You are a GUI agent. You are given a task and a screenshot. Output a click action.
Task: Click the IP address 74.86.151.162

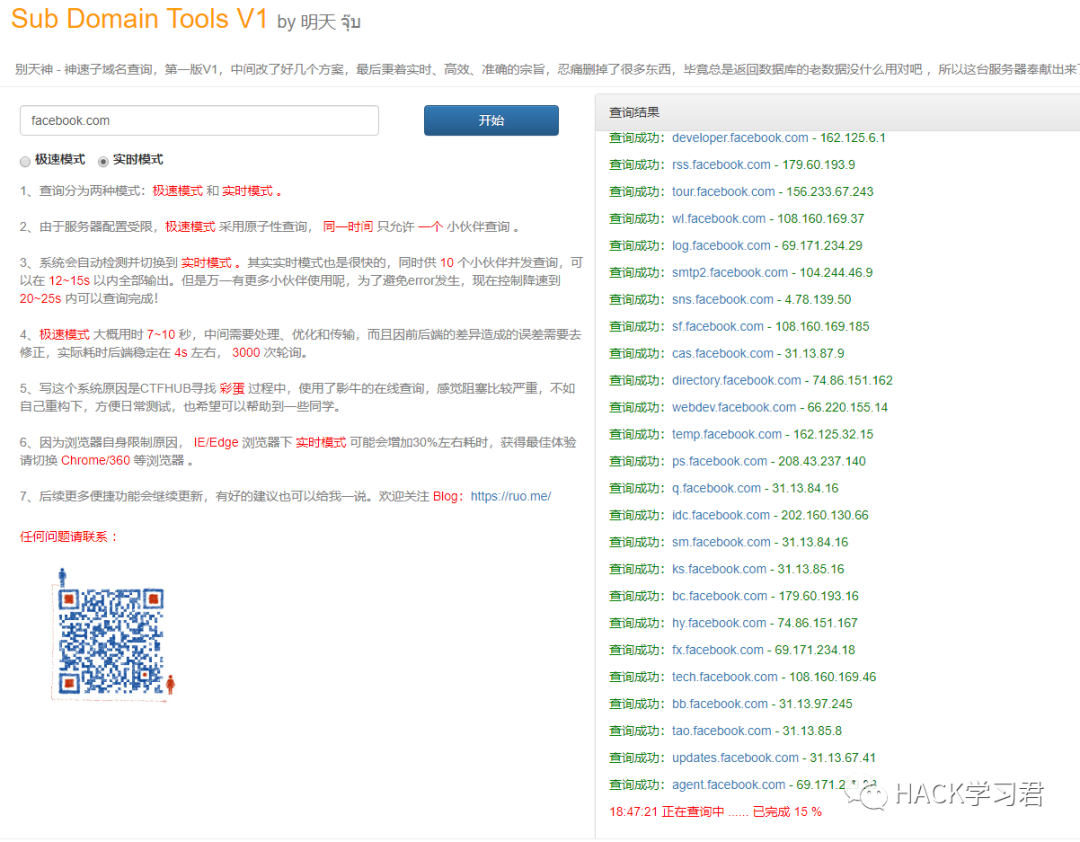coord(852,380)
